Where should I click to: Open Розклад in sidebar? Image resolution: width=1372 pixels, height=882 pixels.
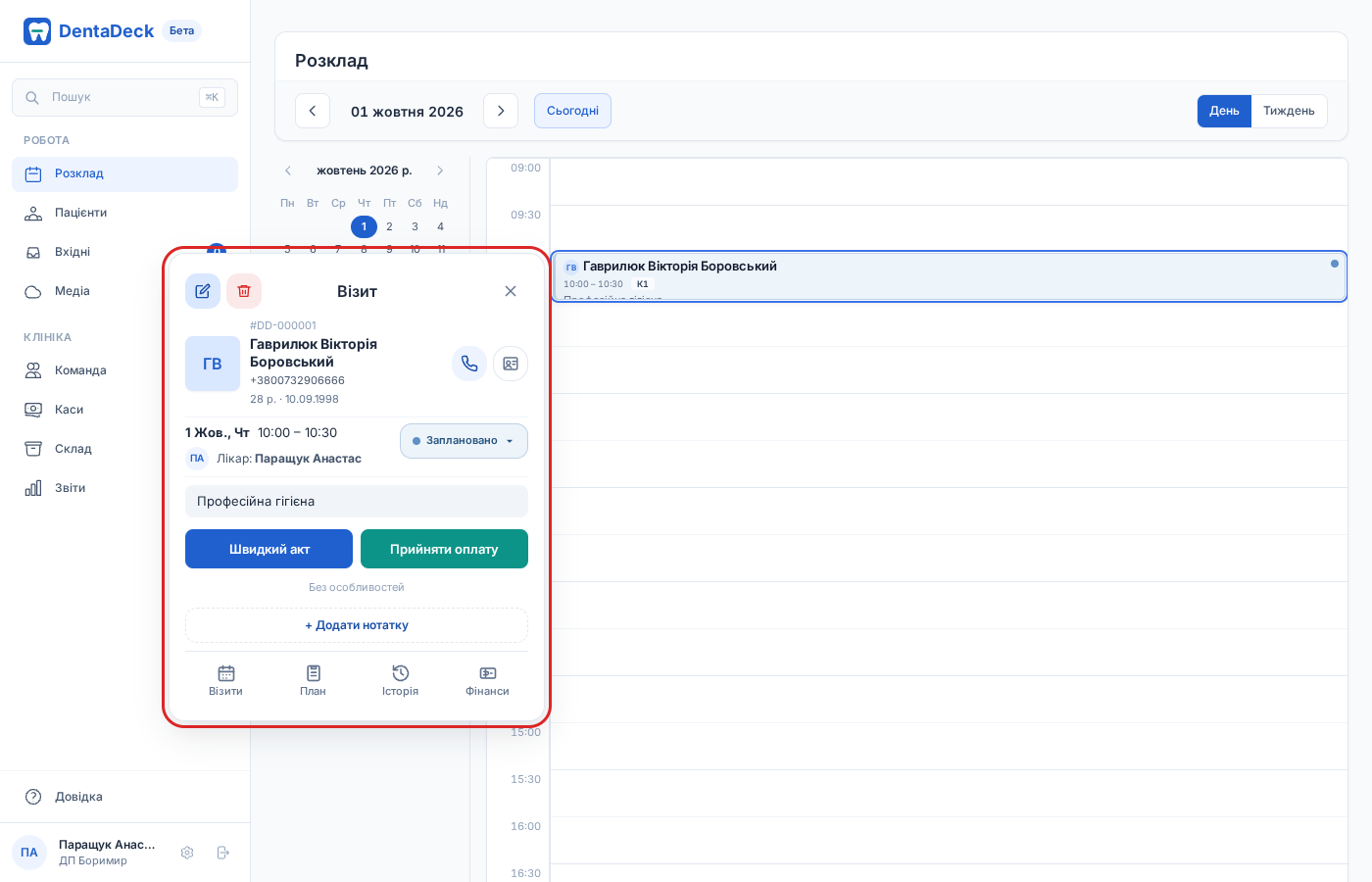pyautogui.click(x=124, y=173)
